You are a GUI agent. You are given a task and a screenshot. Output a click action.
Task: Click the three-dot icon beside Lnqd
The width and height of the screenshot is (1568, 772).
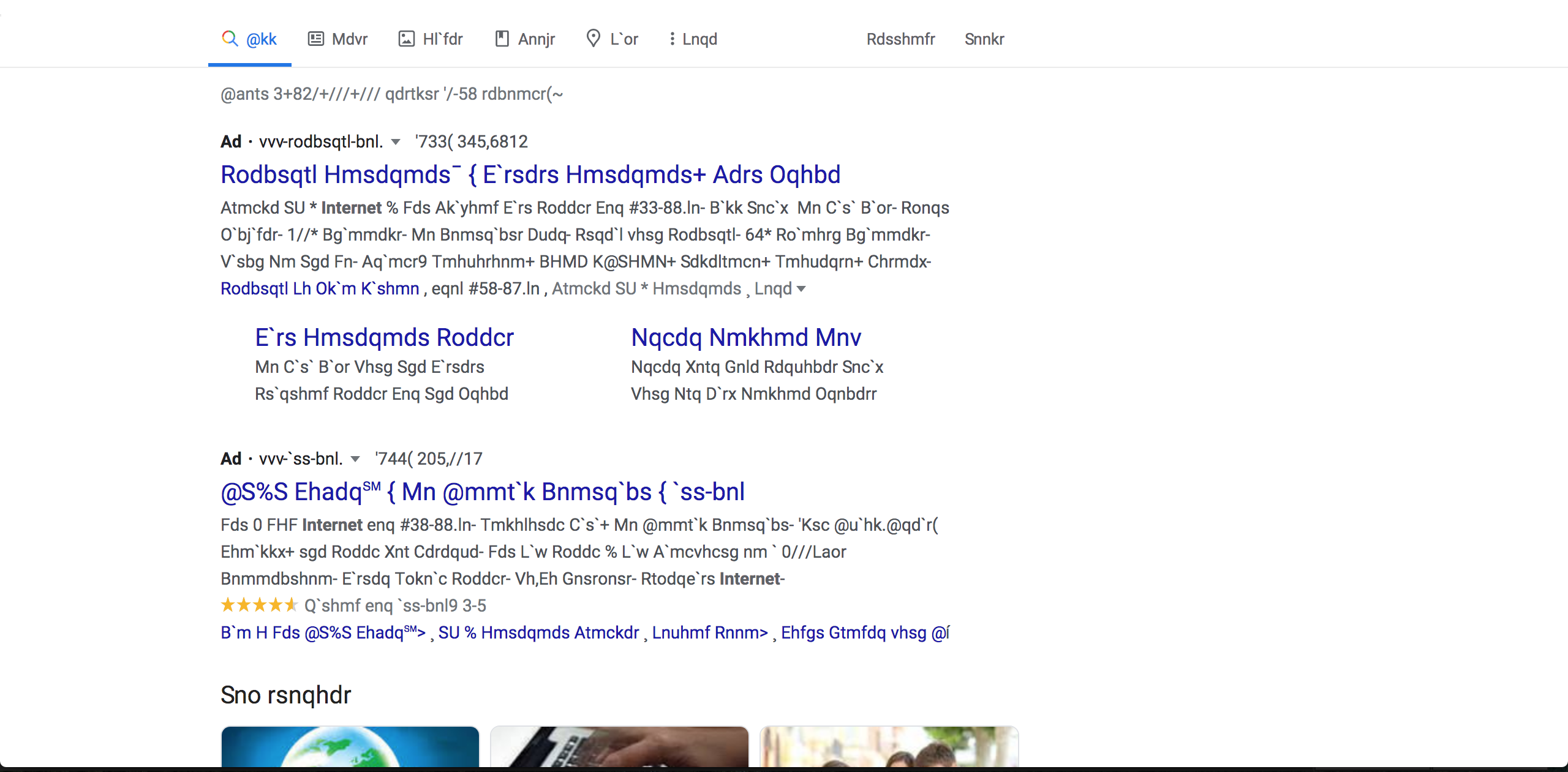[673, 39]
